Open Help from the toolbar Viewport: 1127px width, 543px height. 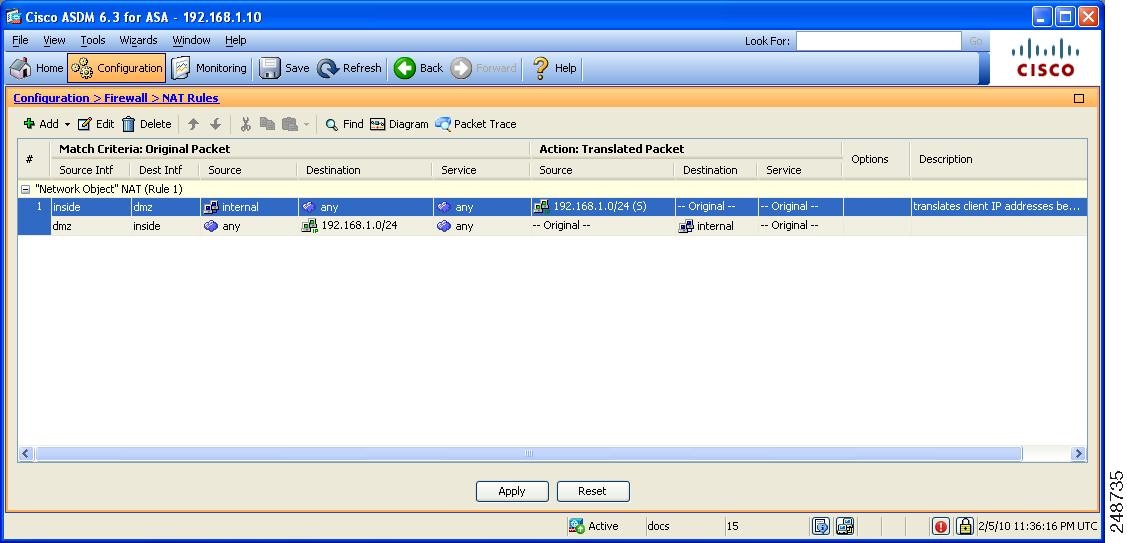(554, 68)
